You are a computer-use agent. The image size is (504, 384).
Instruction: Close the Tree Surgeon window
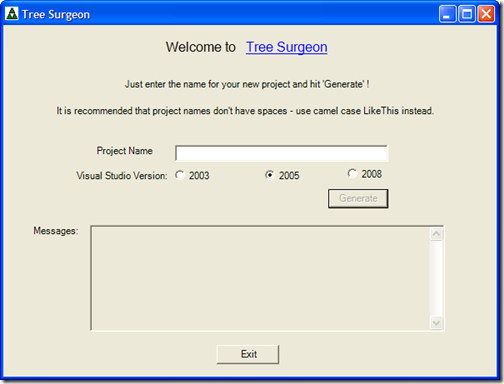coord(486,14)
